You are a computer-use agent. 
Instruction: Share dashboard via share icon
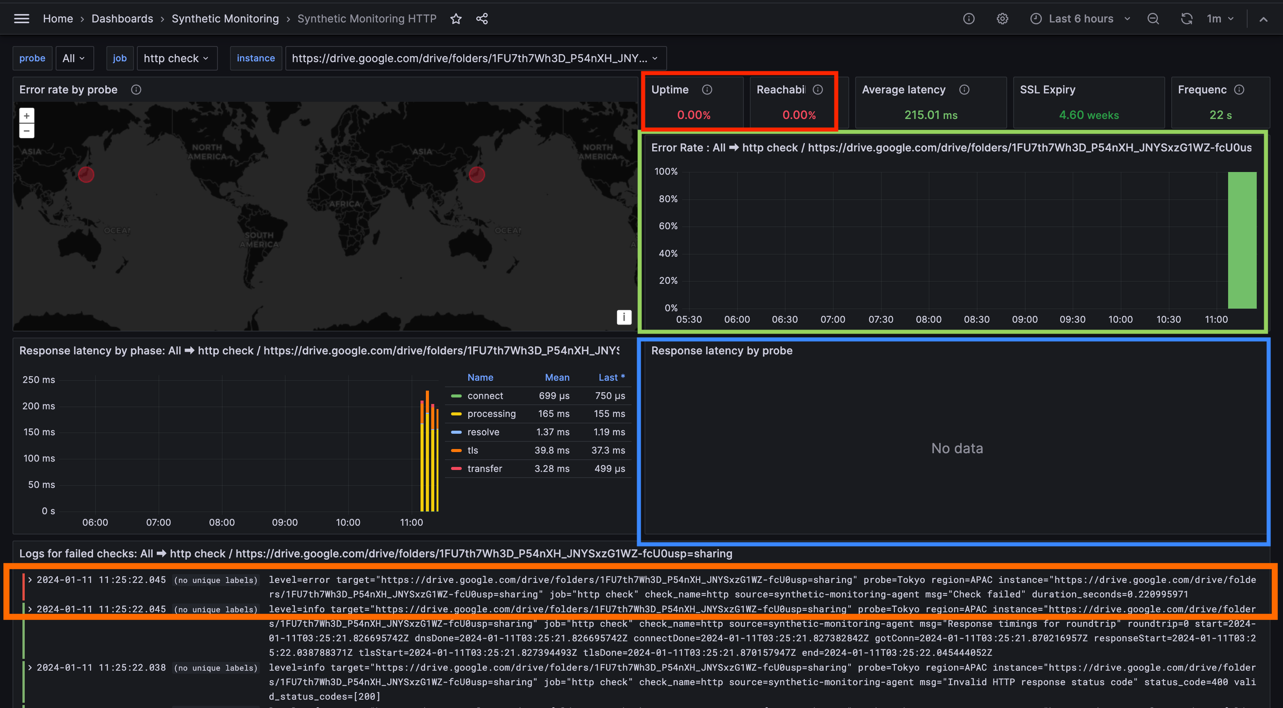pyautogui.click(x=482, y=19)
